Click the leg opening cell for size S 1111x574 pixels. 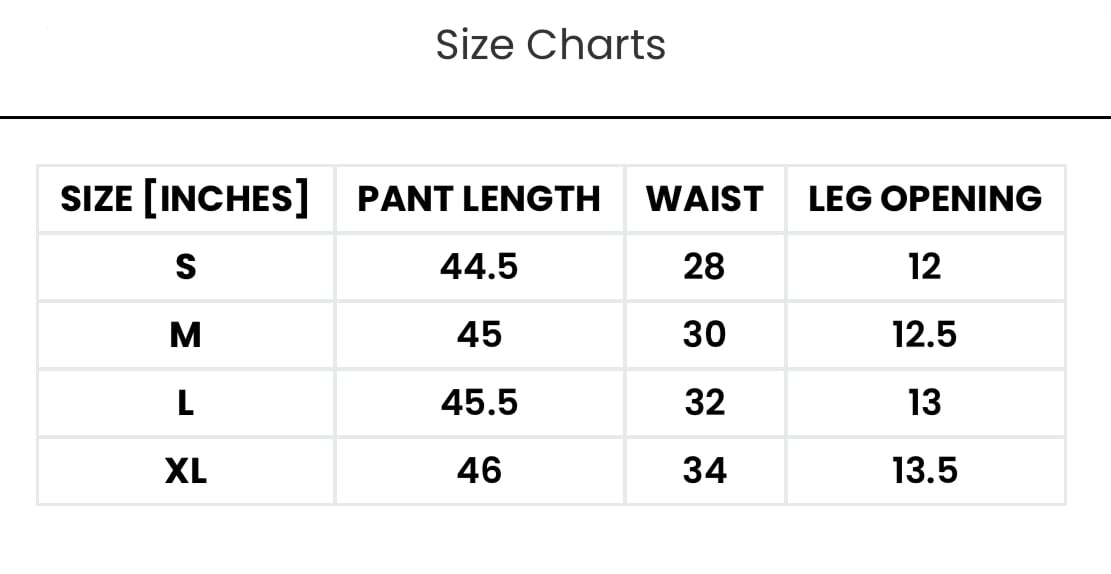coord(925,267)
